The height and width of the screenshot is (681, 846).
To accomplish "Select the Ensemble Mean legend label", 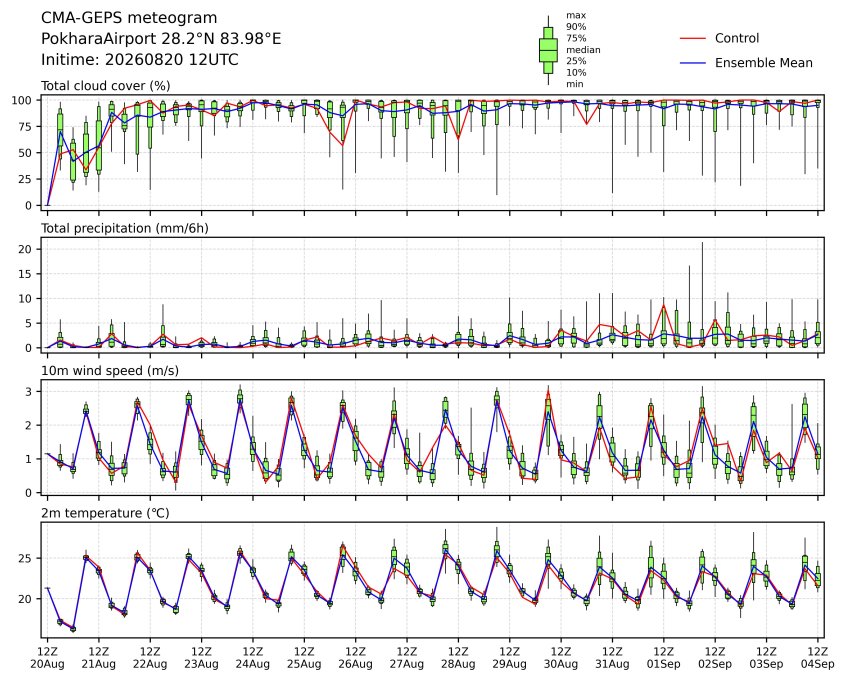I will pos(763,63).
